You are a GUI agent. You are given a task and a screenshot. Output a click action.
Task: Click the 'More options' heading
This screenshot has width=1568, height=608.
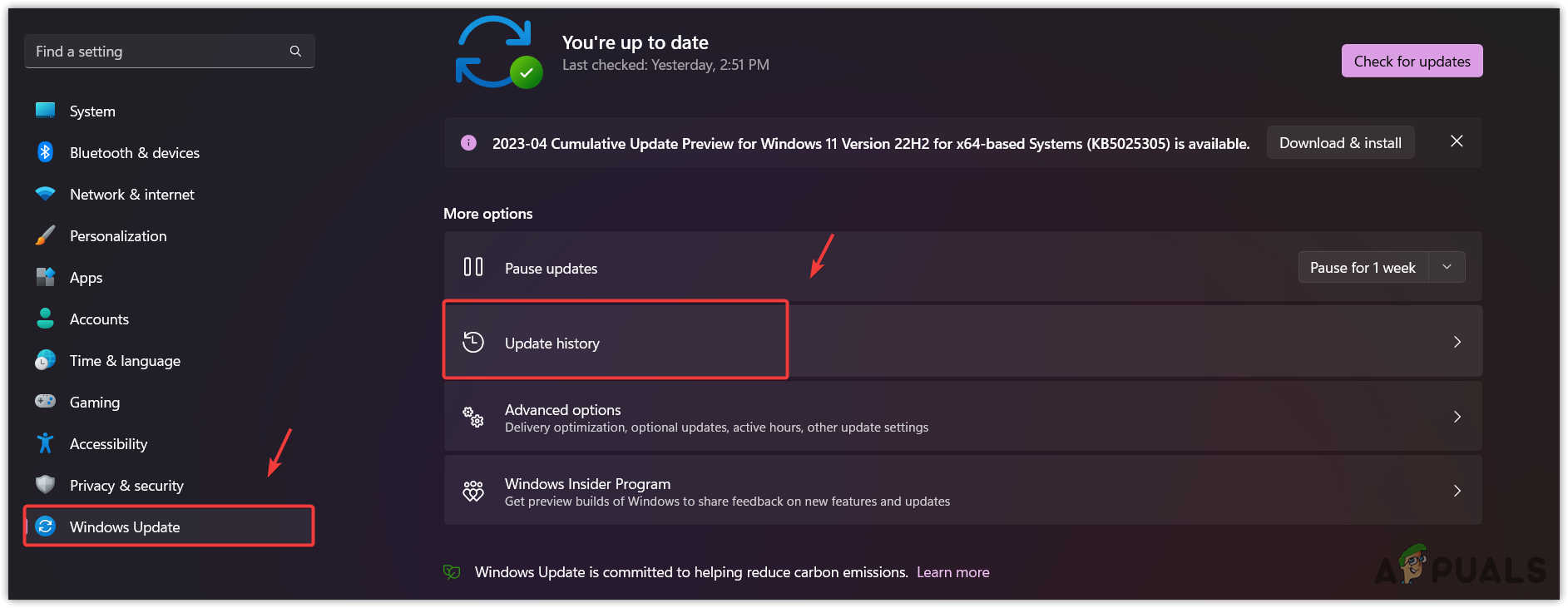point(488,214)
